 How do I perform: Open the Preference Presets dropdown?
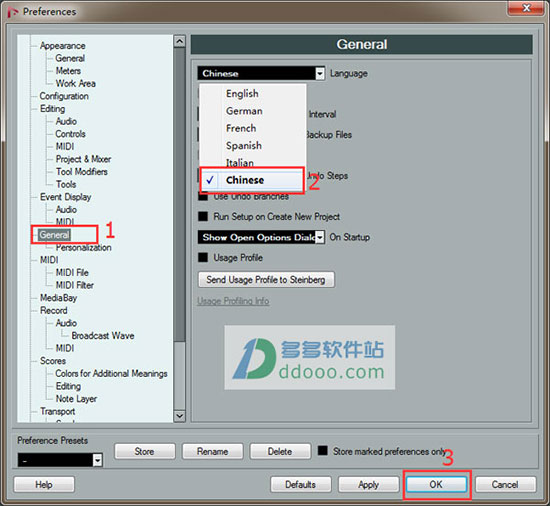click(x=98, y=460)
